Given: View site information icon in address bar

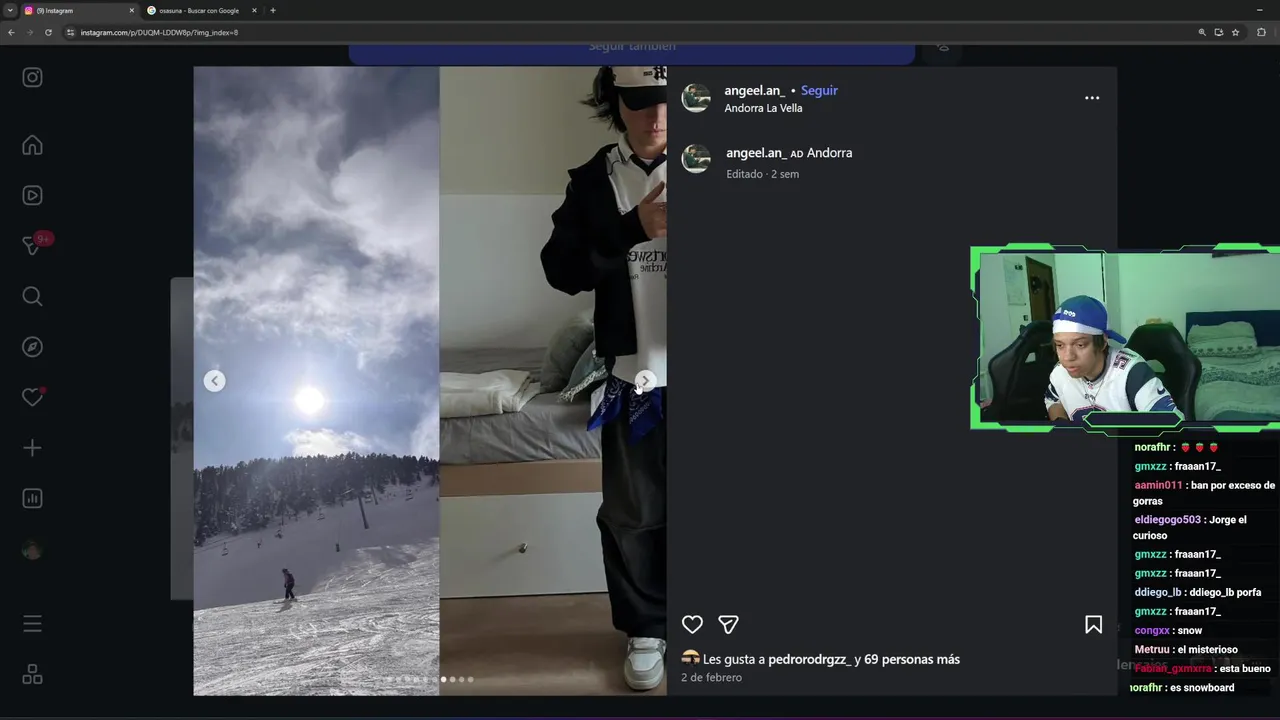Looking at the screenshot, I should [x=70, y=32].
